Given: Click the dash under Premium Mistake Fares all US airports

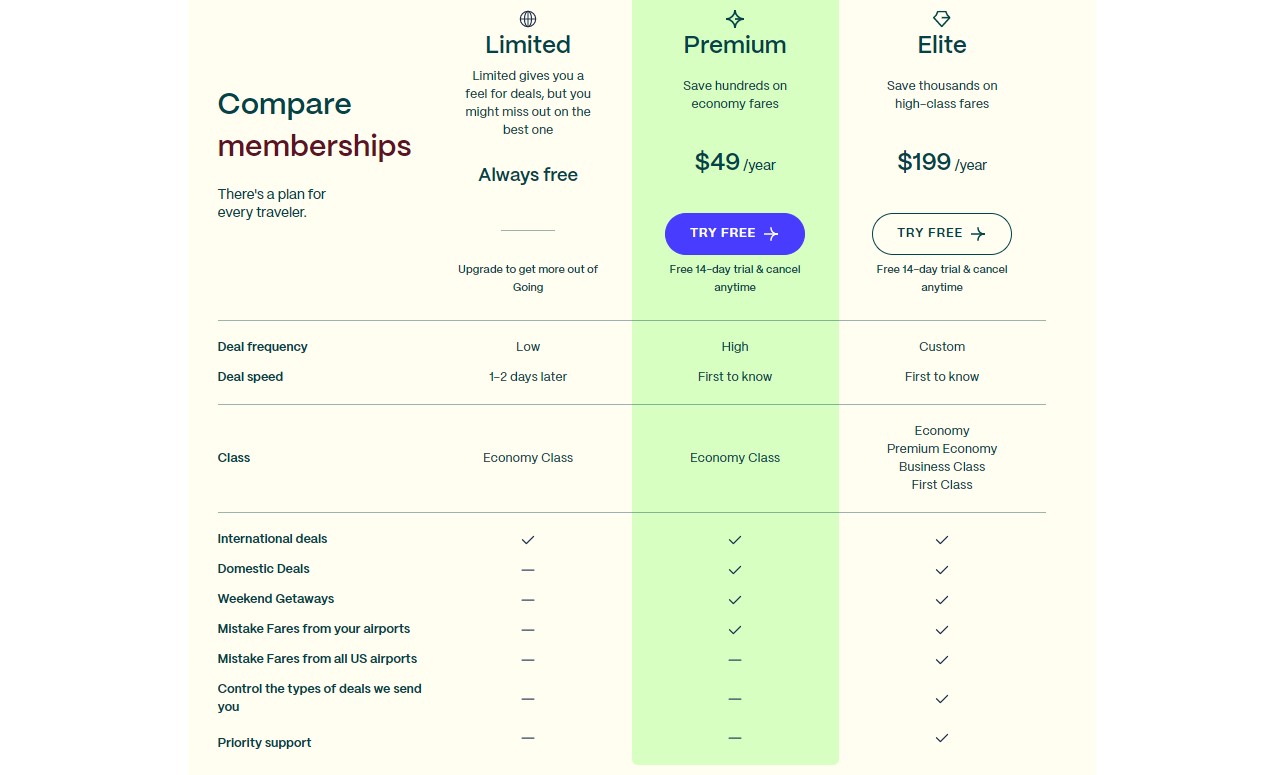Looking at the screenshot, I should (x=735, y=659).
